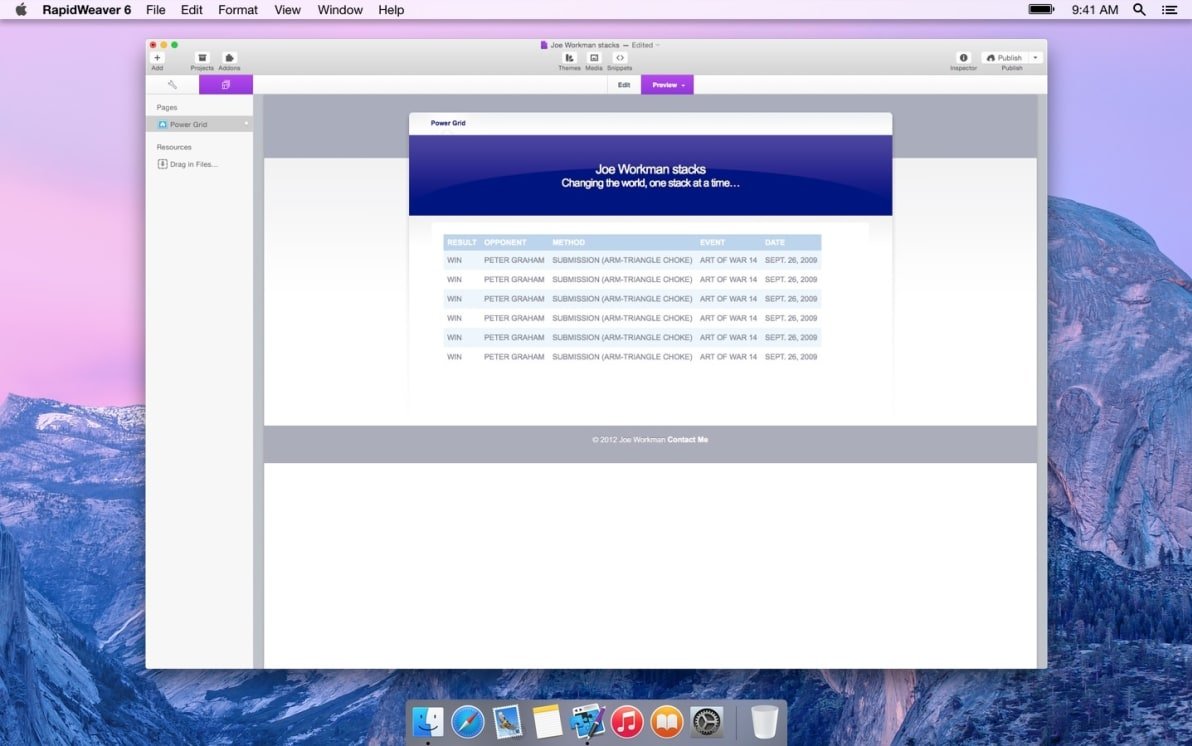Viewport: 1192px width, 746px height.
Task: Show the Themes browser
Action: (569, 58)
